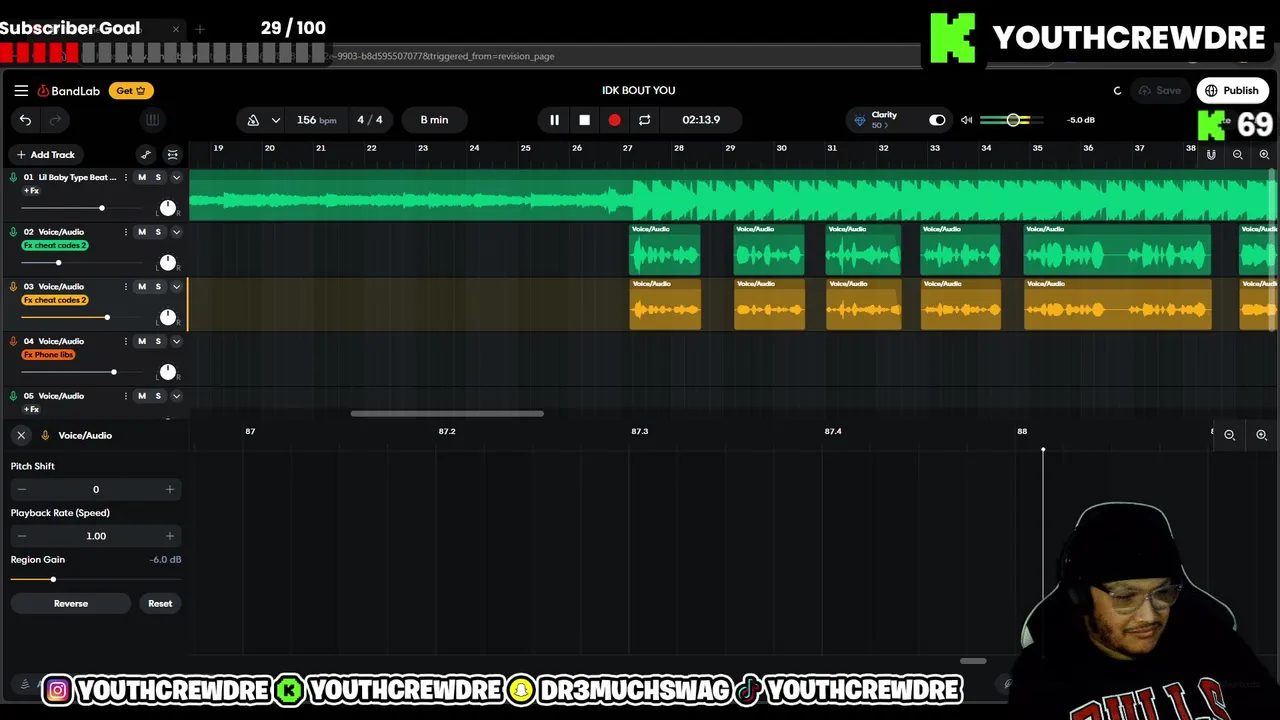Adjust the pan knob of track 04
This screenshot has width=1280, height=720.
(x=167, y=372)
